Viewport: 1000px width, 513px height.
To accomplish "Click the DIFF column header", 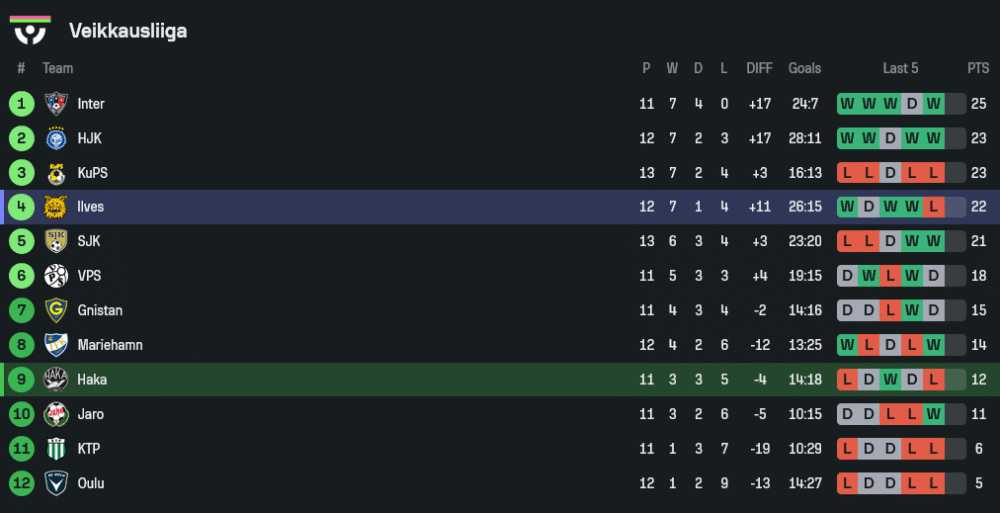I will click(x=759, y=68).
